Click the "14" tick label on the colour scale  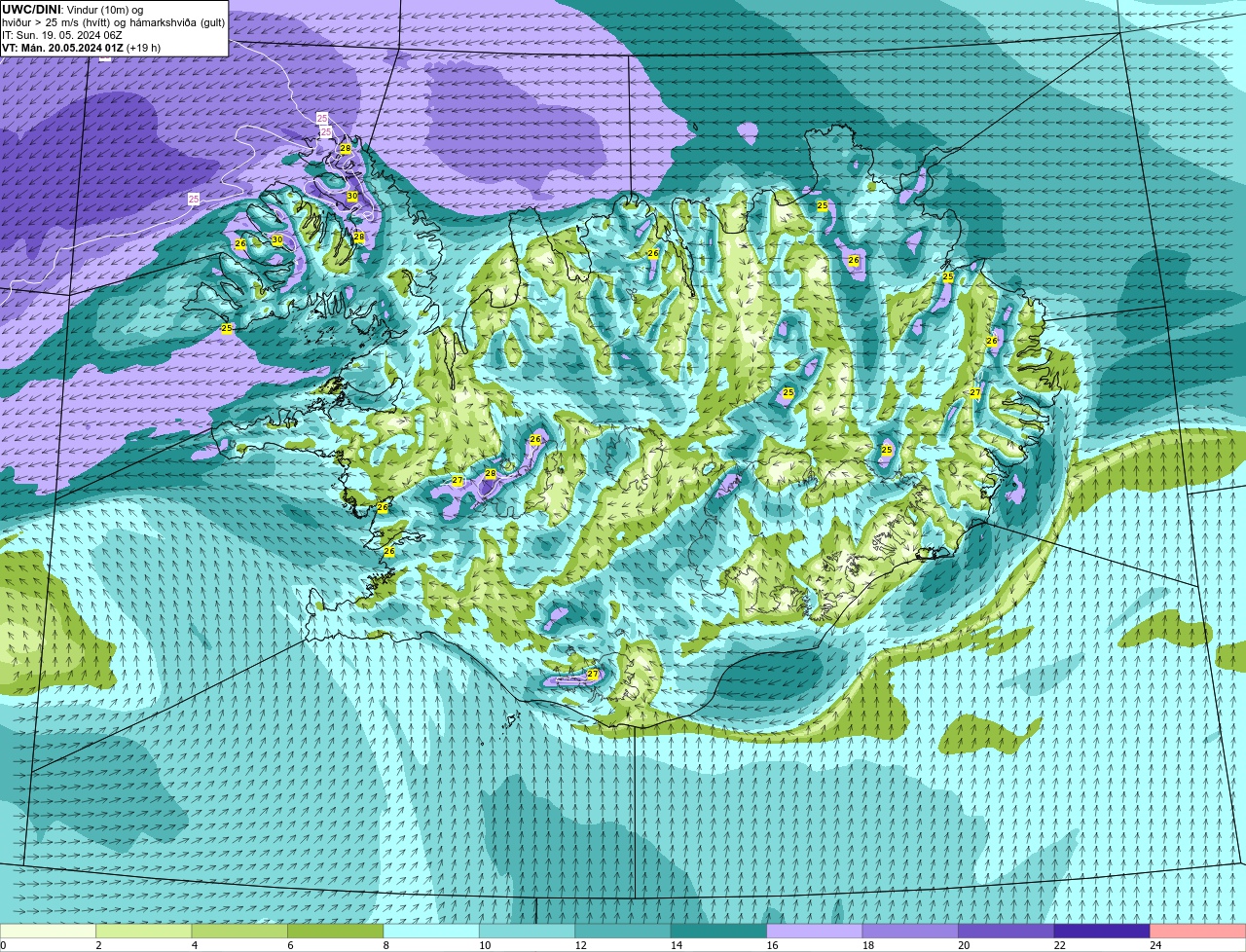coord(677,945)
